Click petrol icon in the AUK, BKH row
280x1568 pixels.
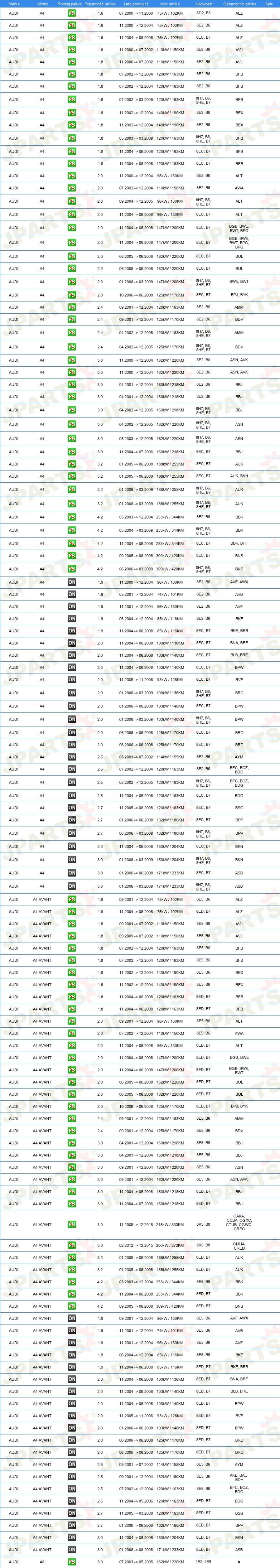tap(72, 476)
